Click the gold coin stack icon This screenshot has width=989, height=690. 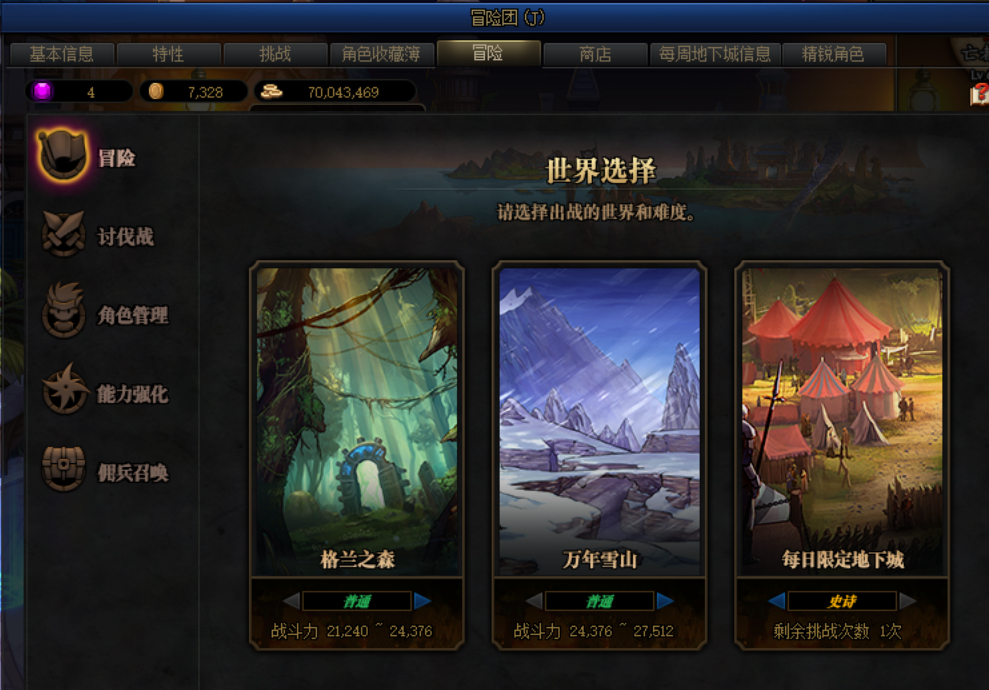coord(271,91)
